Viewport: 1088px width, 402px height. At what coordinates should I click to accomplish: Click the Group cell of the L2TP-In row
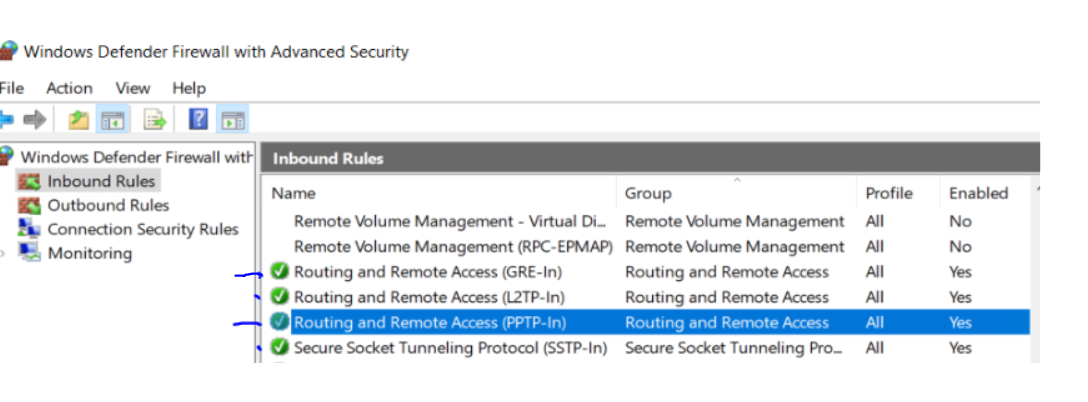[727, 296]
